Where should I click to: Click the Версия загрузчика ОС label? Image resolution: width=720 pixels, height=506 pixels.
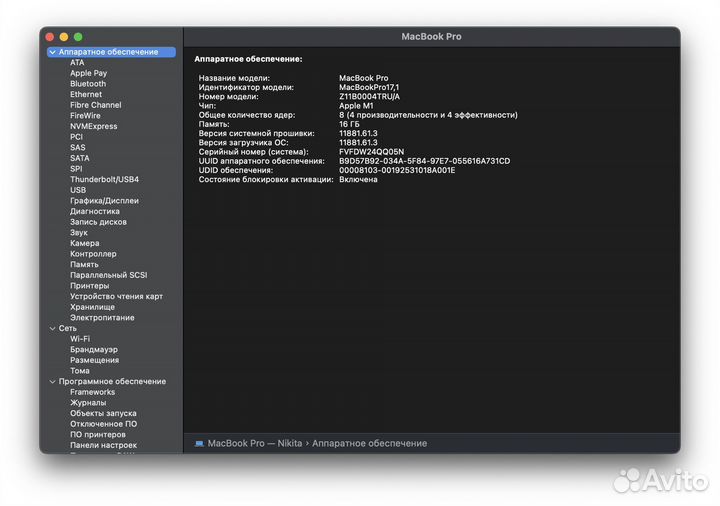[x=243, y=143]
